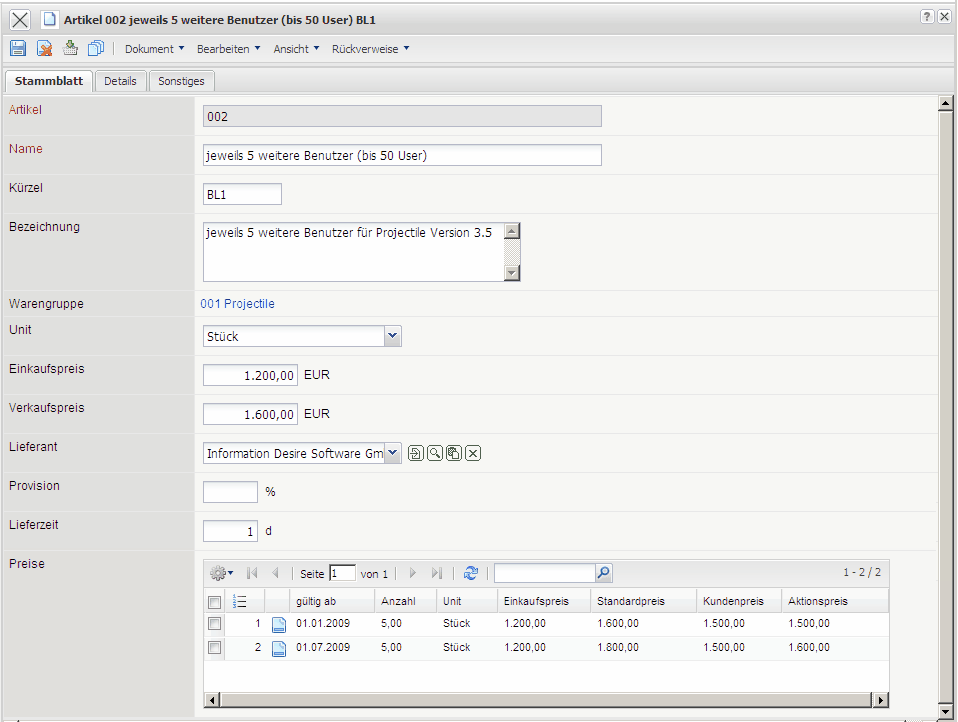Tick the checkbox for price row 1
958x722 pixels.
[x=214, y=624]
